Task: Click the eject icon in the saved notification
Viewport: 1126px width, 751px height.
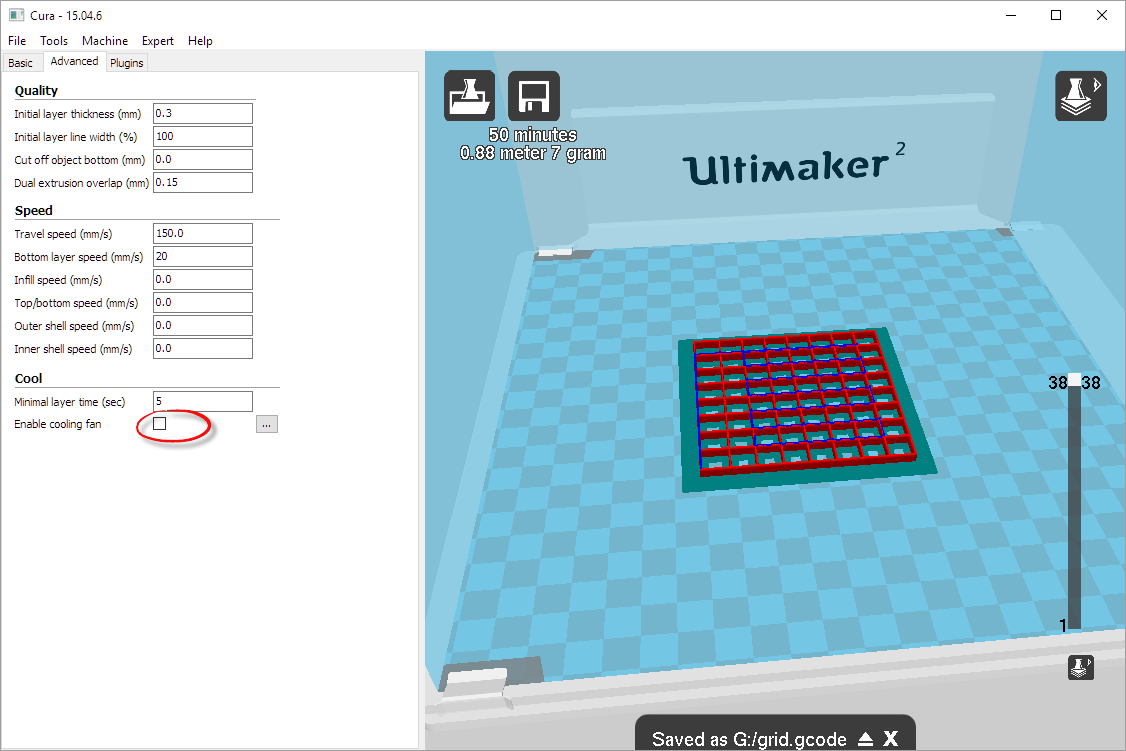Action: tap(865, 740)
